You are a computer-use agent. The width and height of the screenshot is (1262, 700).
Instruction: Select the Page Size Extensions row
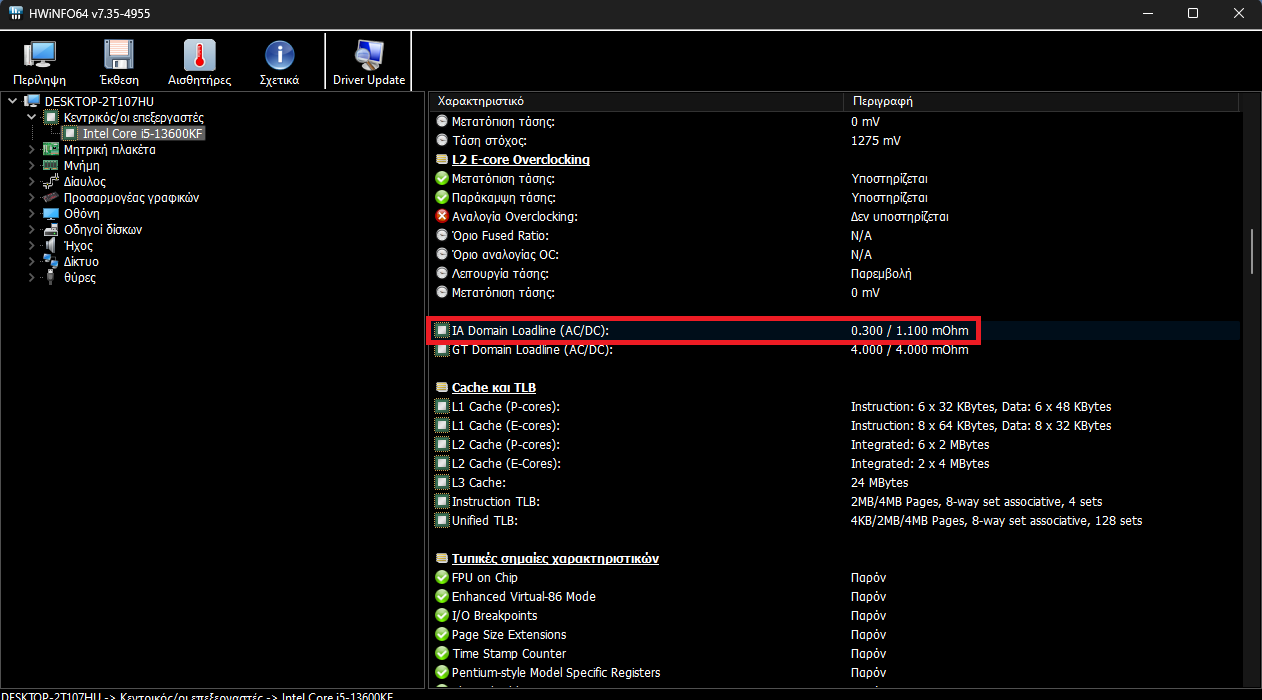835,635
